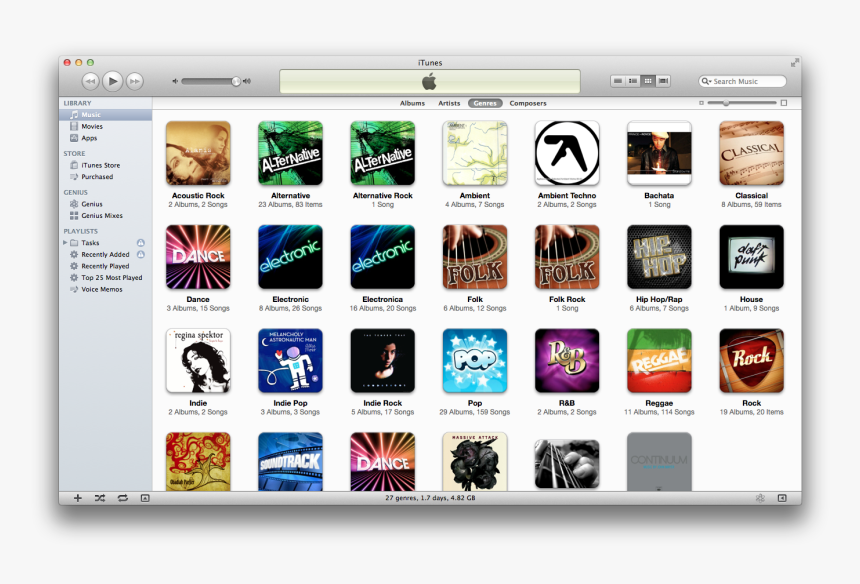Open the Electronica genre artwork
Image resolution: width=860 pixels, height=584 pixels.
pyautogui.click(x=383, y=257)
